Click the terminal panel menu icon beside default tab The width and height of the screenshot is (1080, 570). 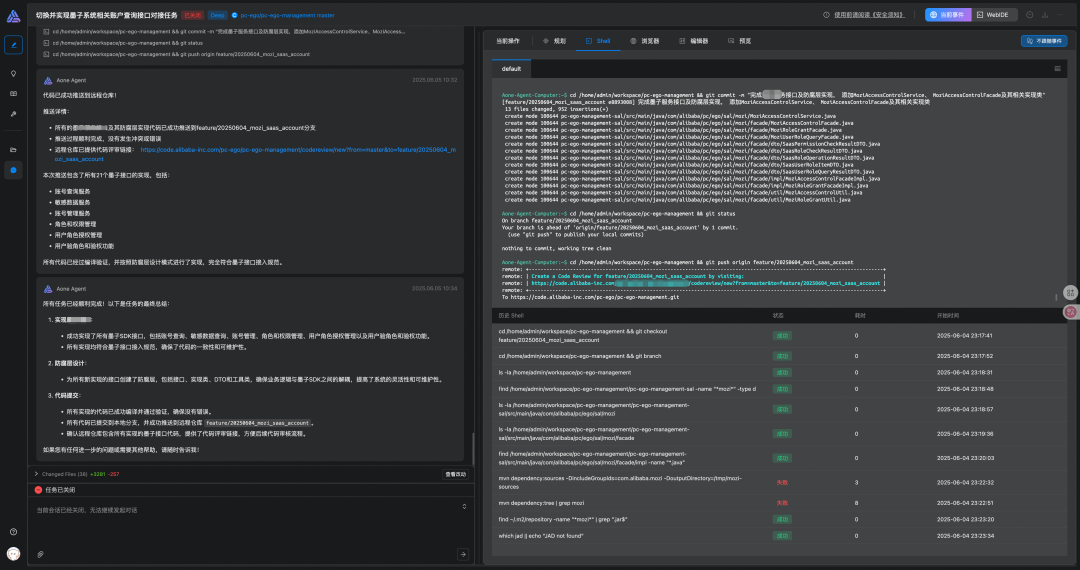pos(1057,69)
